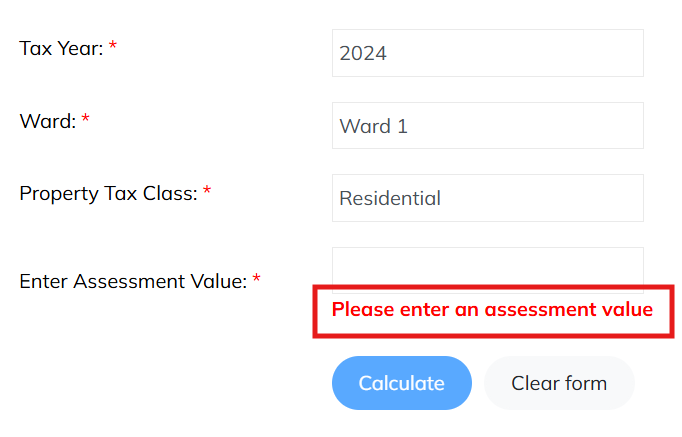This screenshot has height=437, width=682.
Task: Select the '2024' value text
Action: [x=363, y=54]
